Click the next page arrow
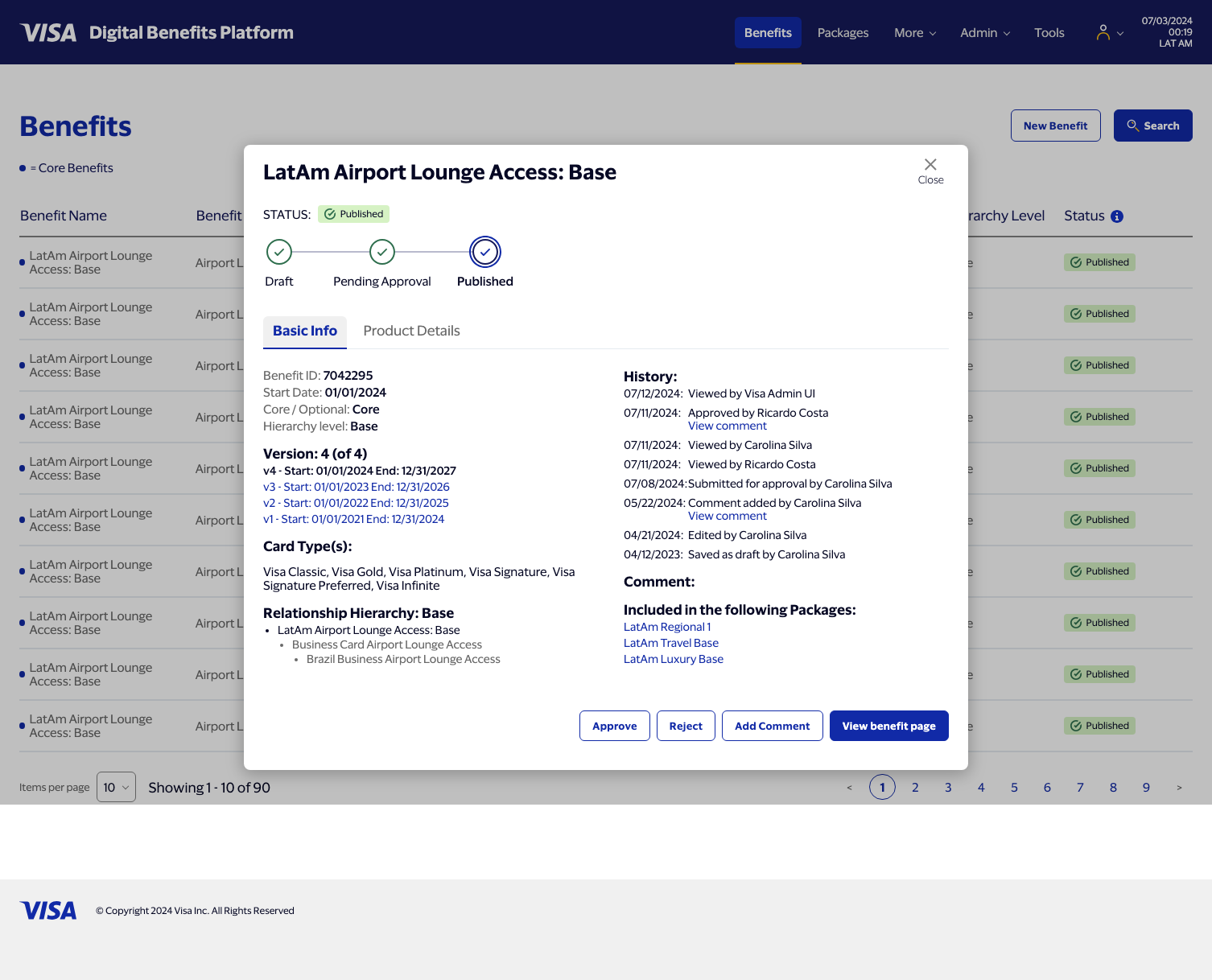The height and width of the screenshot is (980, 1212). (1179, 787)
